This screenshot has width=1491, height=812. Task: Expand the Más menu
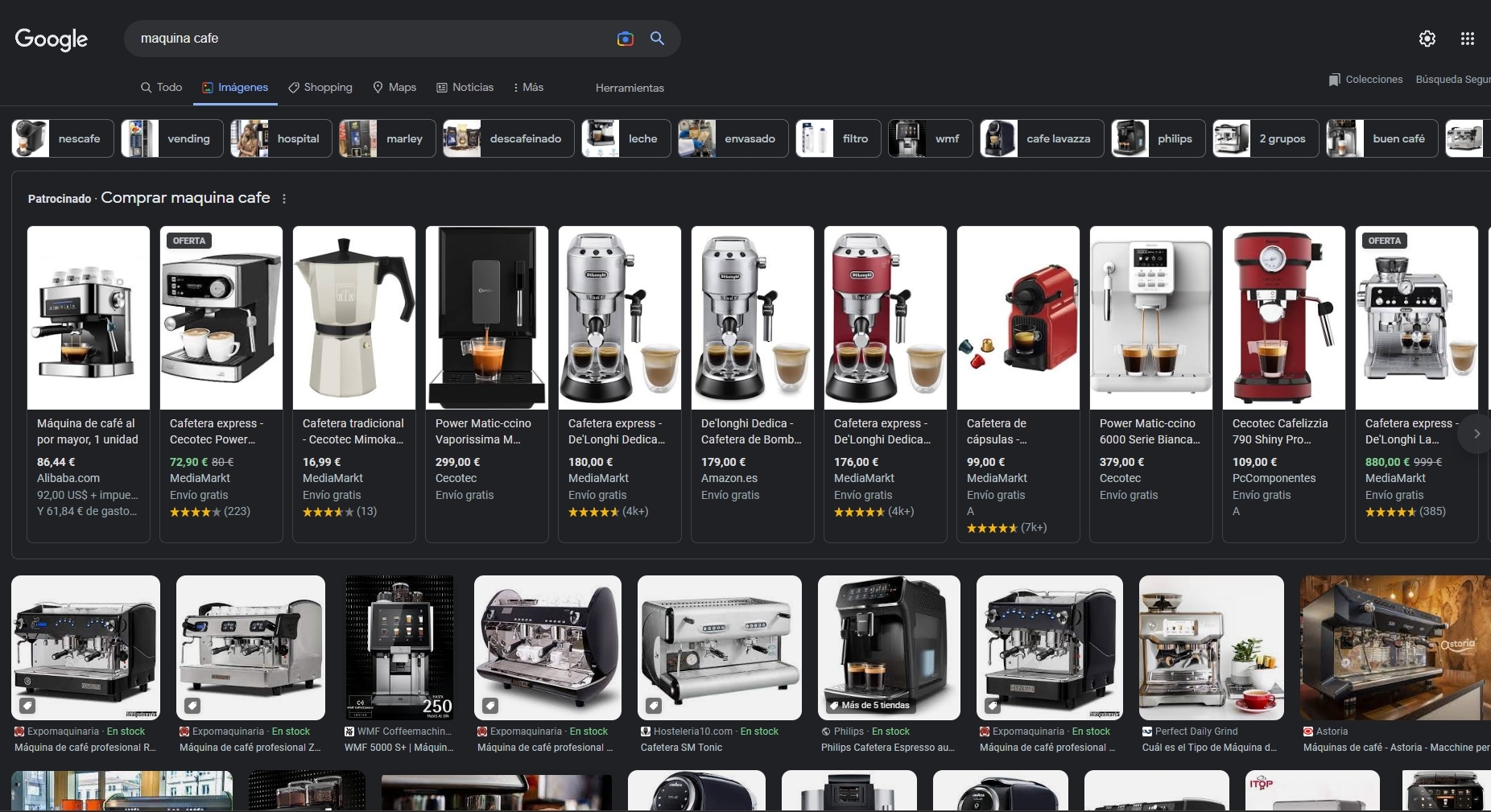528,87
